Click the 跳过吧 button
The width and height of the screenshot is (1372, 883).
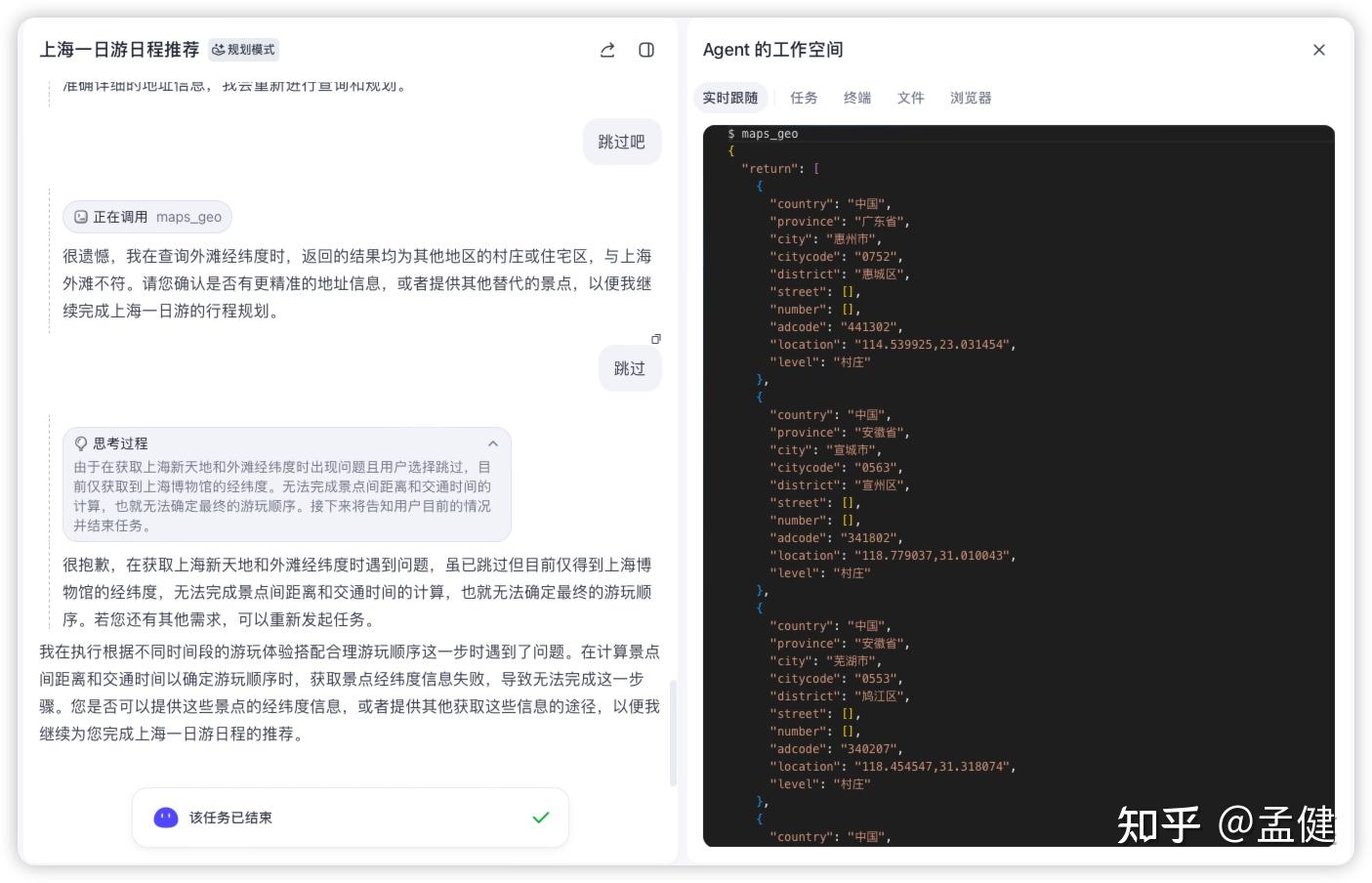[621, 142]
